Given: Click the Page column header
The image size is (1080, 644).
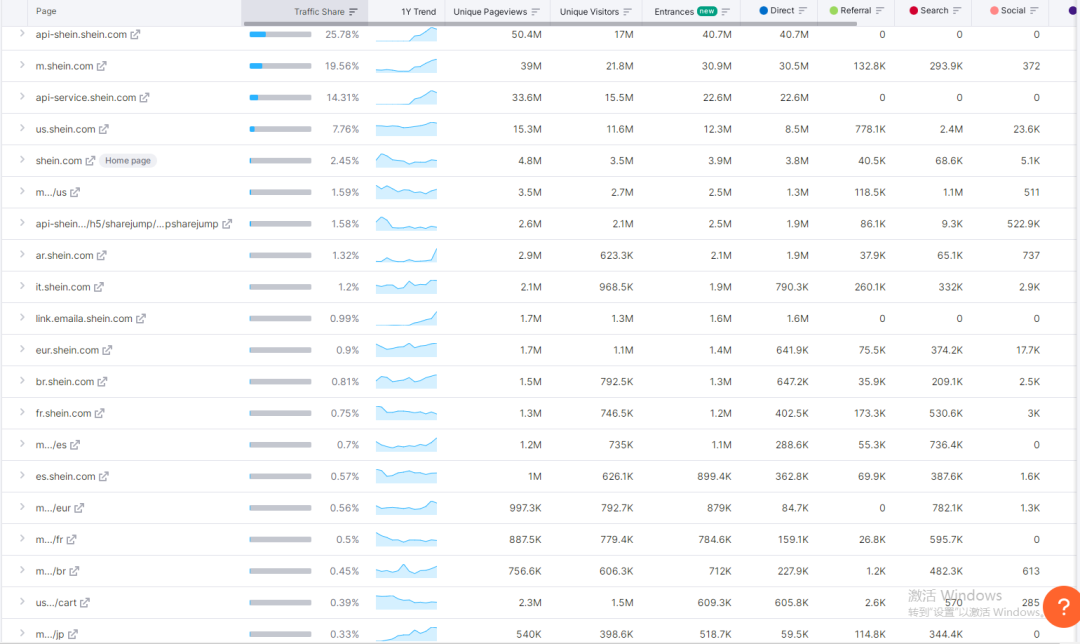Looking at the screenshot, I should pyautogui.click(x=46, y=11).
